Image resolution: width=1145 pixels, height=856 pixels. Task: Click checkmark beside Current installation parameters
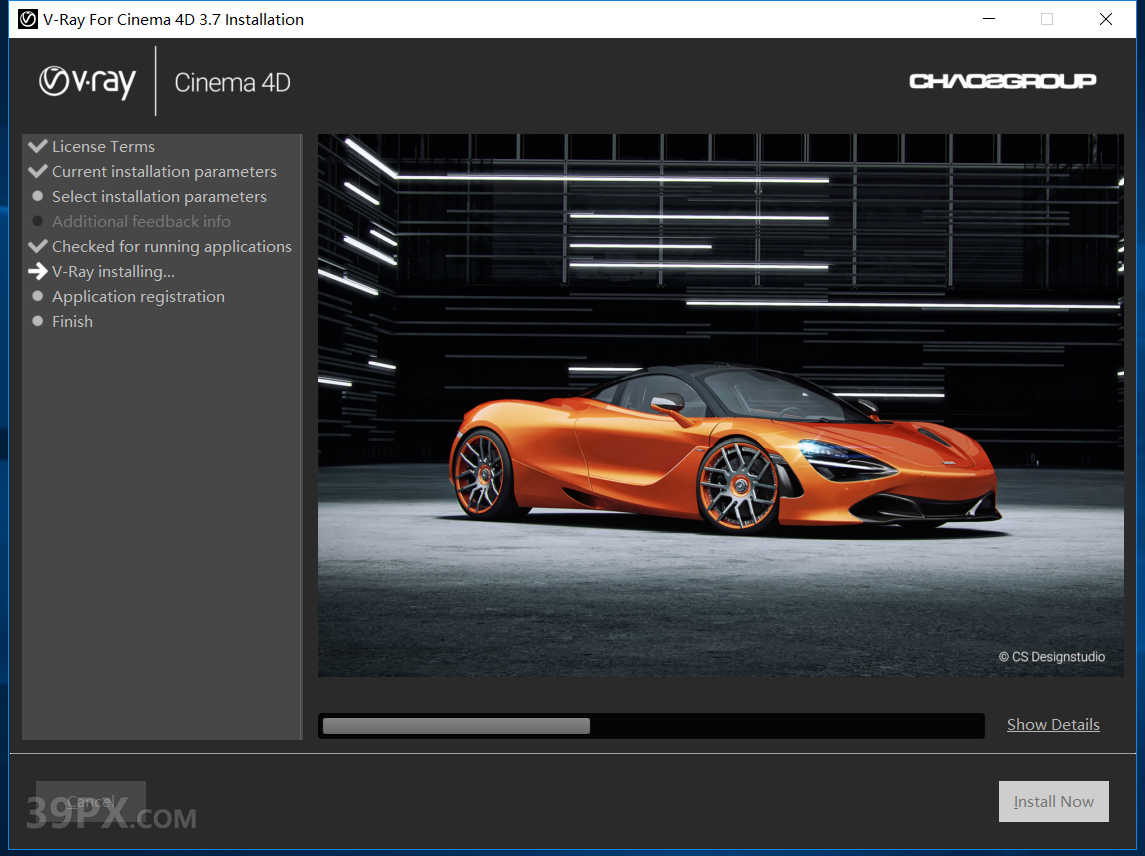pos(38,171)
